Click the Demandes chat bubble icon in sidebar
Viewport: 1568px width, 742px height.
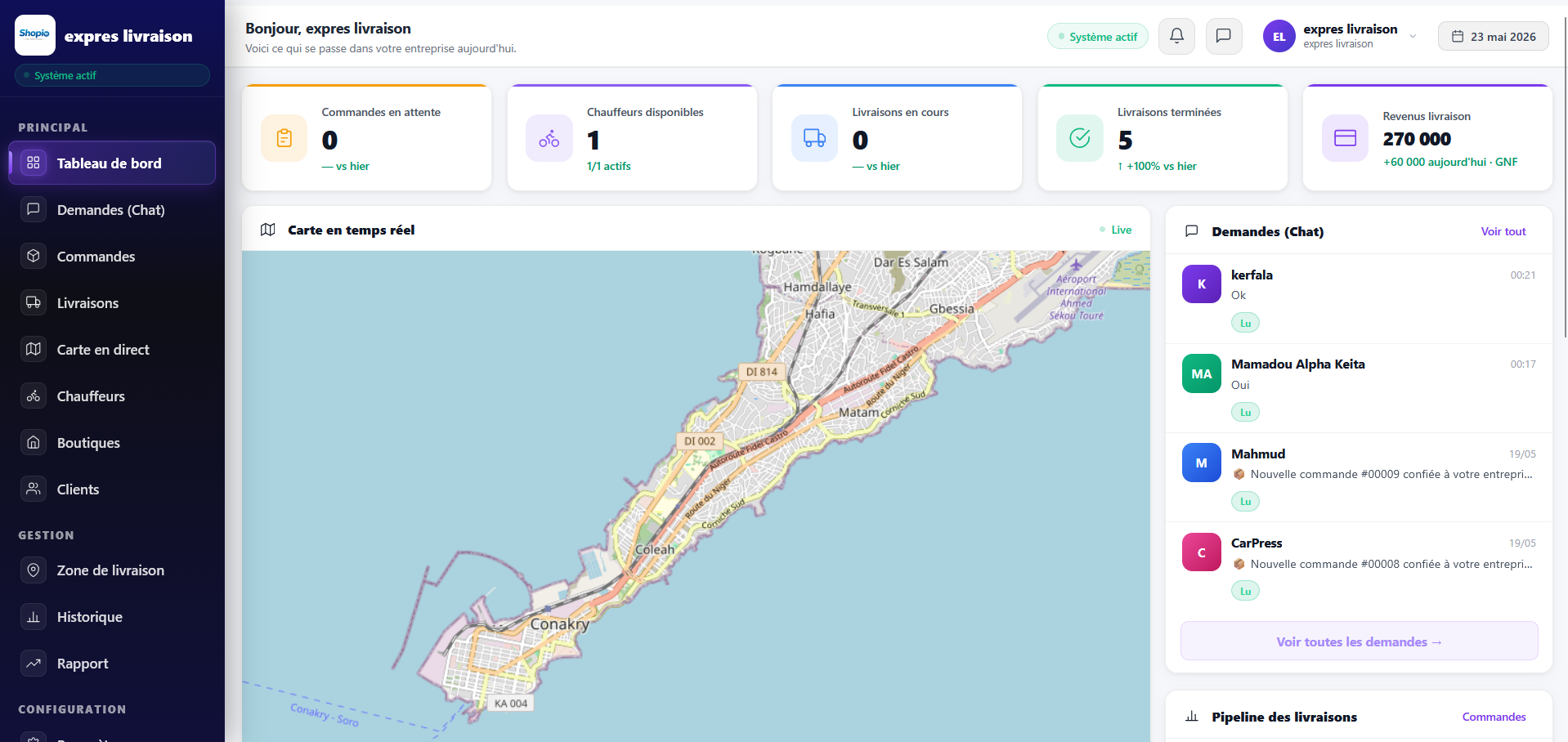pos(34,209)
